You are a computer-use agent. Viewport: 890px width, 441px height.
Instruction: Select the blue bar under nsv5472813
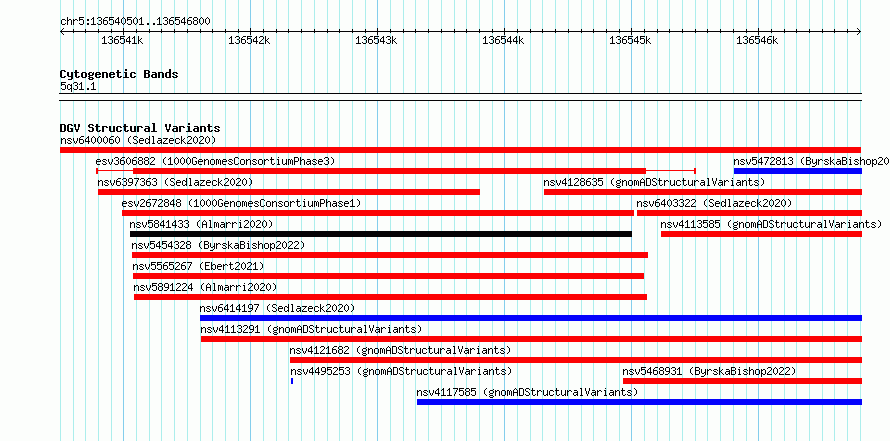(797, 171)
